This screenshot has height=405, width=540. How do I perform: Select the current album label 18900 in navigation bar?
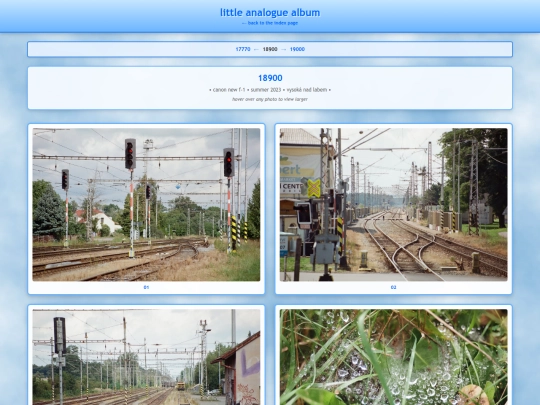click(270, 49)
